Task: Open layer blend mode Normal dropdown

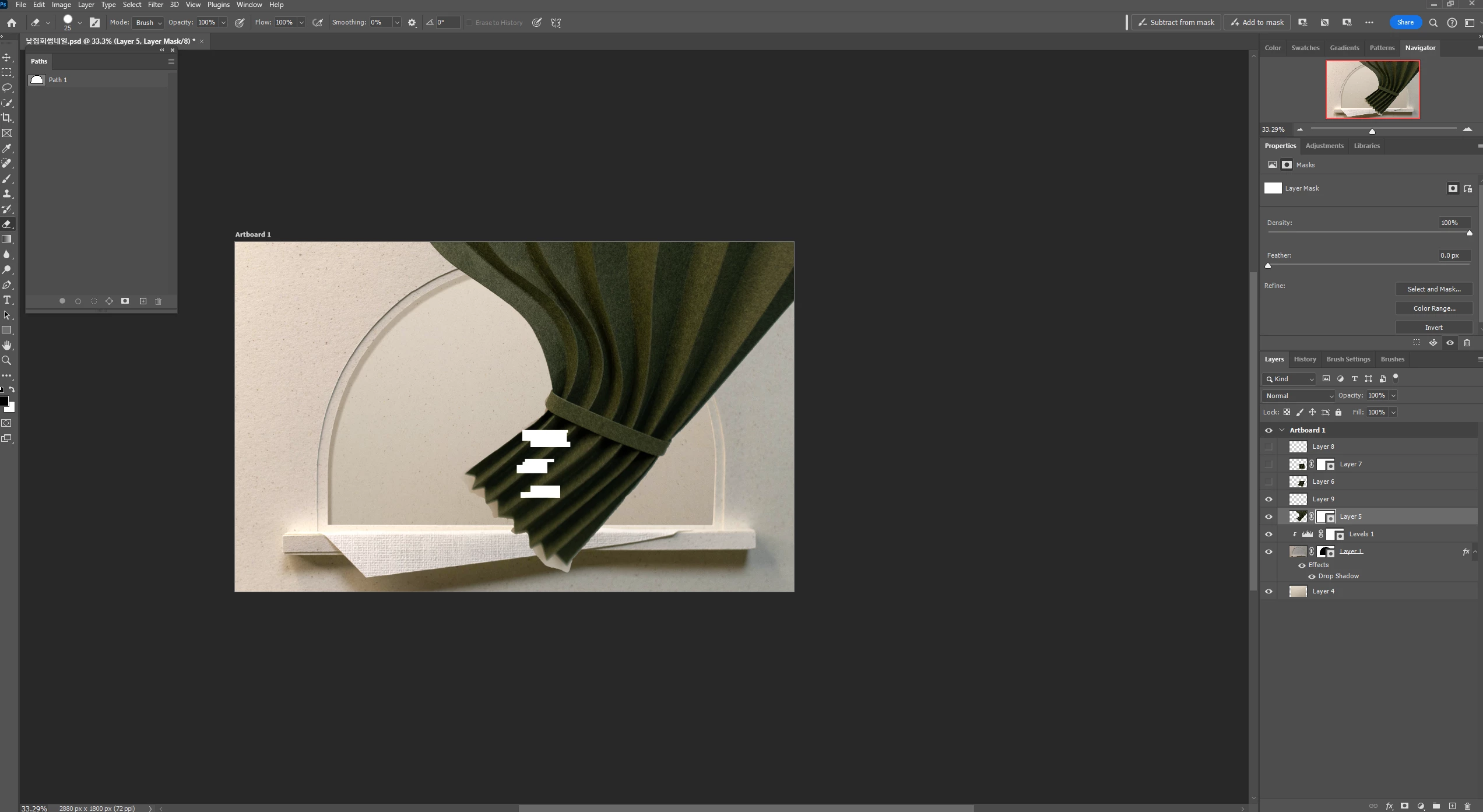Action: 1298,396
